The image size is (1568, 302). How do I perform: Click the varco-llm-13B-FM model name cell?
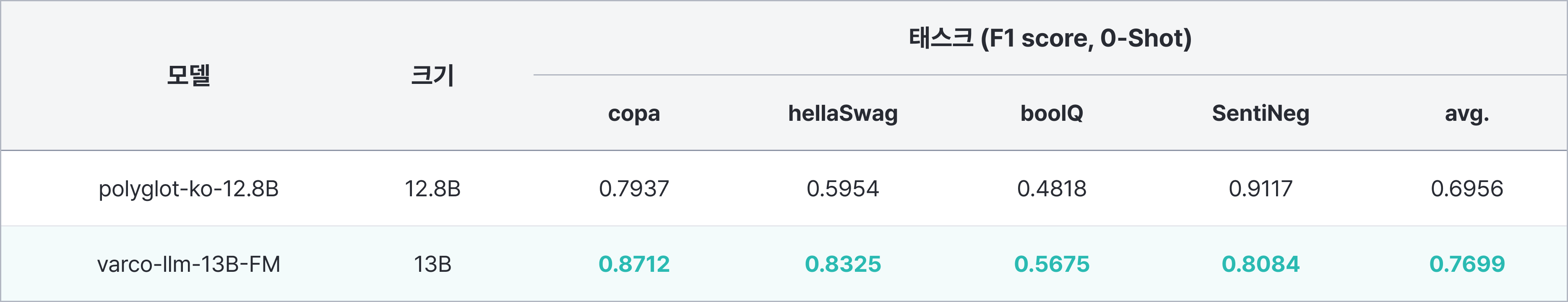(189, 264)
